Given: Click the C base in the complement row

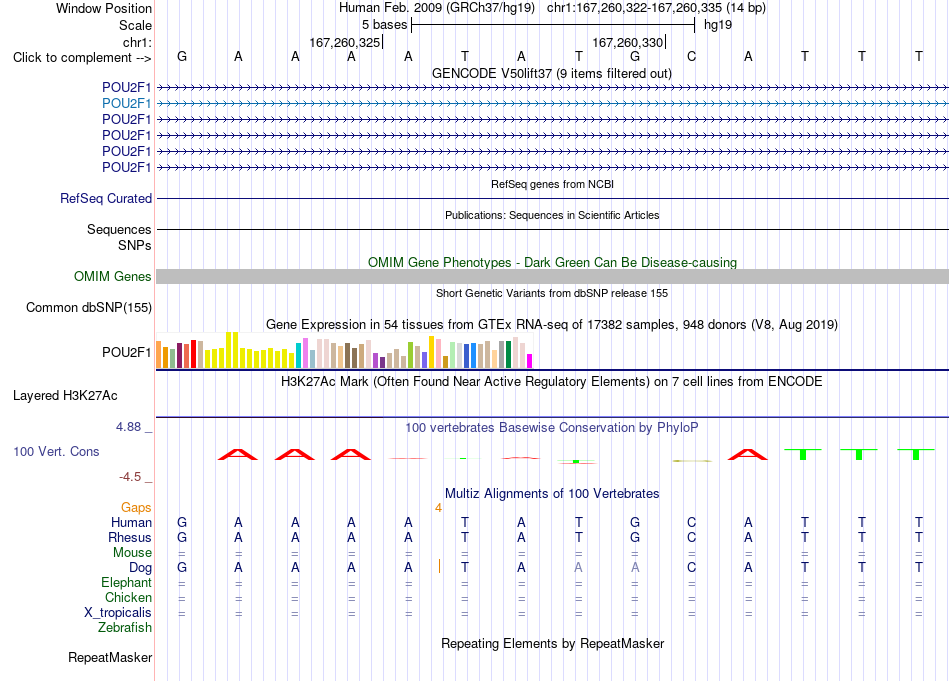Looking at the screenshot, I should [x=691, y=57].
